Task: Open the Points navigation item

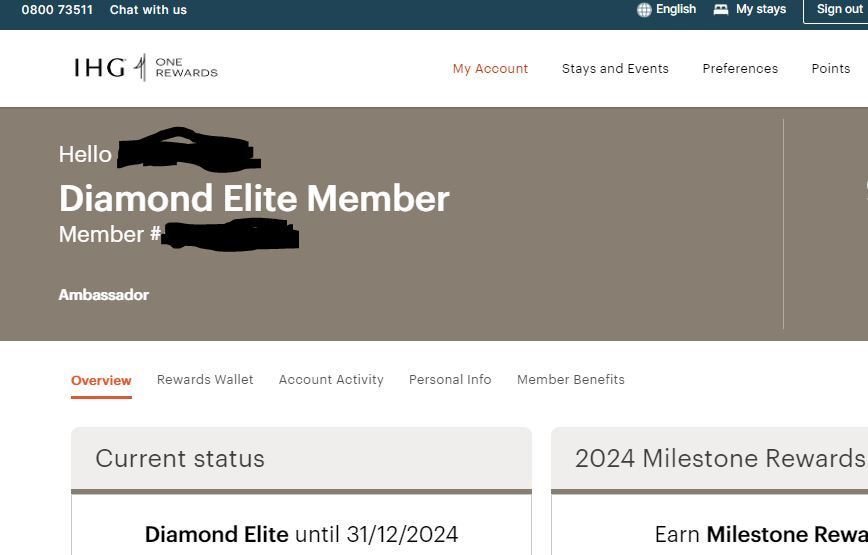Action: pyautogui.click(x=830, y=69)
